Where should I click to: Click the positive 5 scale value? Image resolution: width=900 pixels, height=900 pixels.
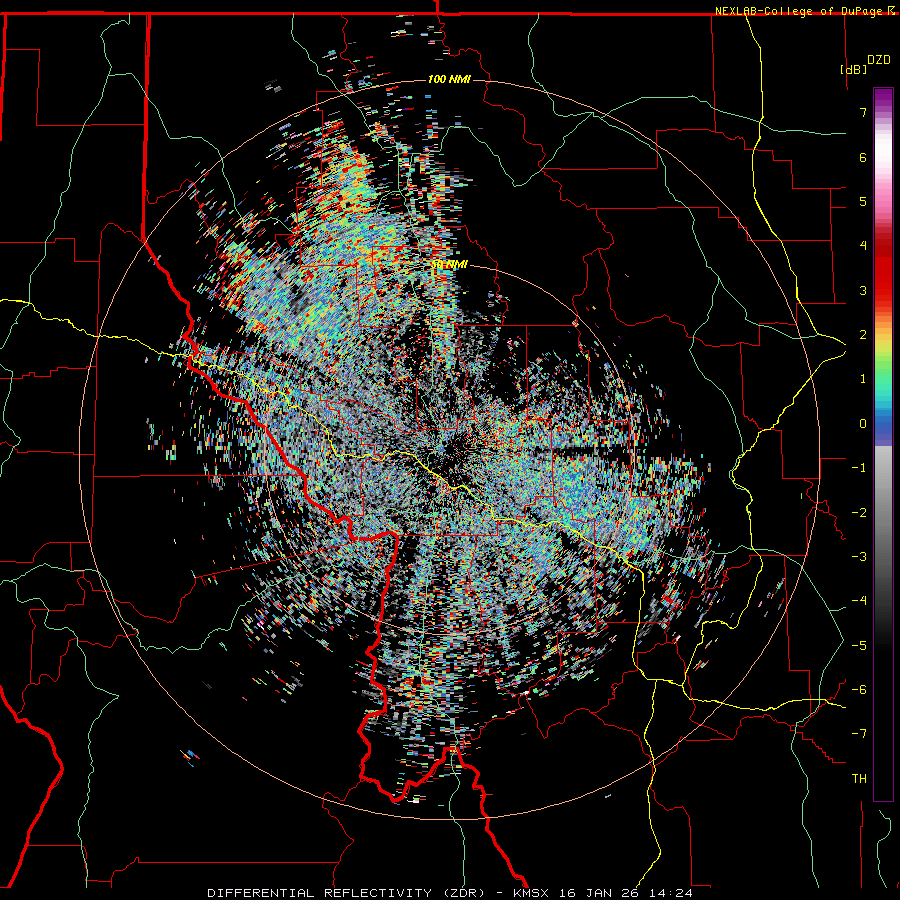[x=863, y=201]
